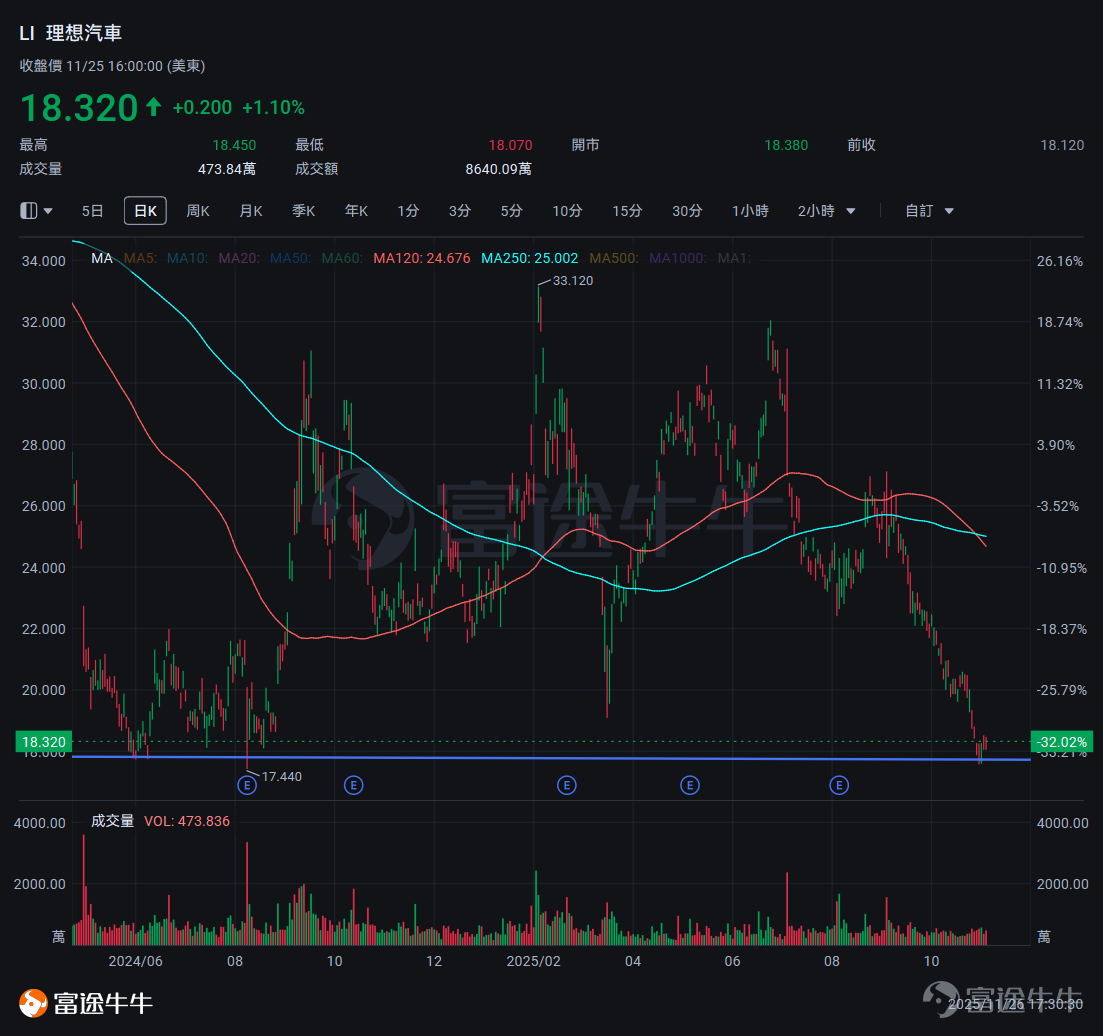Click the large 18.320 price
The image size is (1103, 1036).
tap(79, 108)
